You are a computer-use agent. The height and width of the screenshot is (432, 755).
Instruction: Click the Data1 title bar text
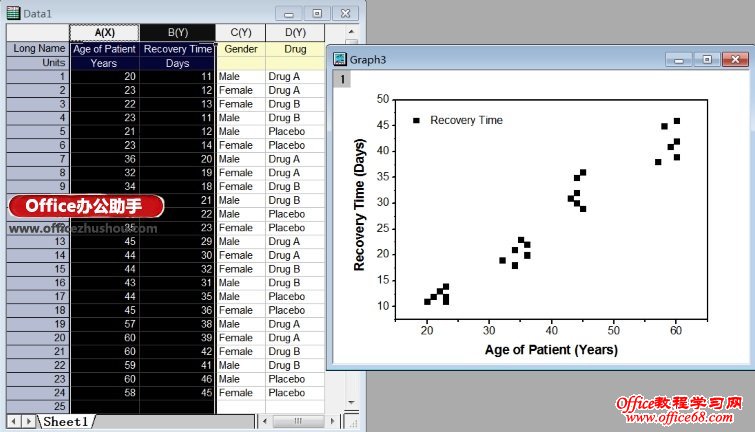(x=37, y=13)
